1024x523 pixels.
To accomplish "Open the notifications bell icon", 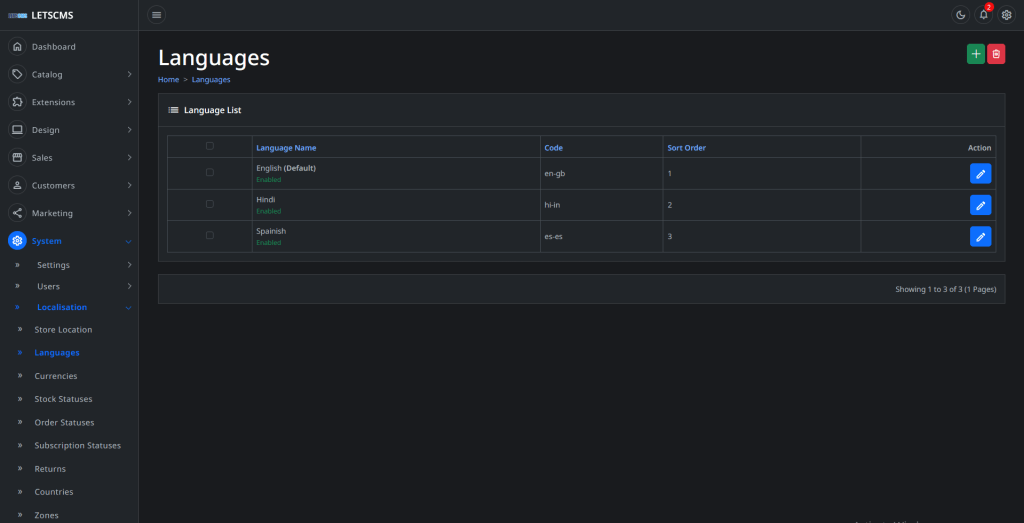I will coord(983,15).
